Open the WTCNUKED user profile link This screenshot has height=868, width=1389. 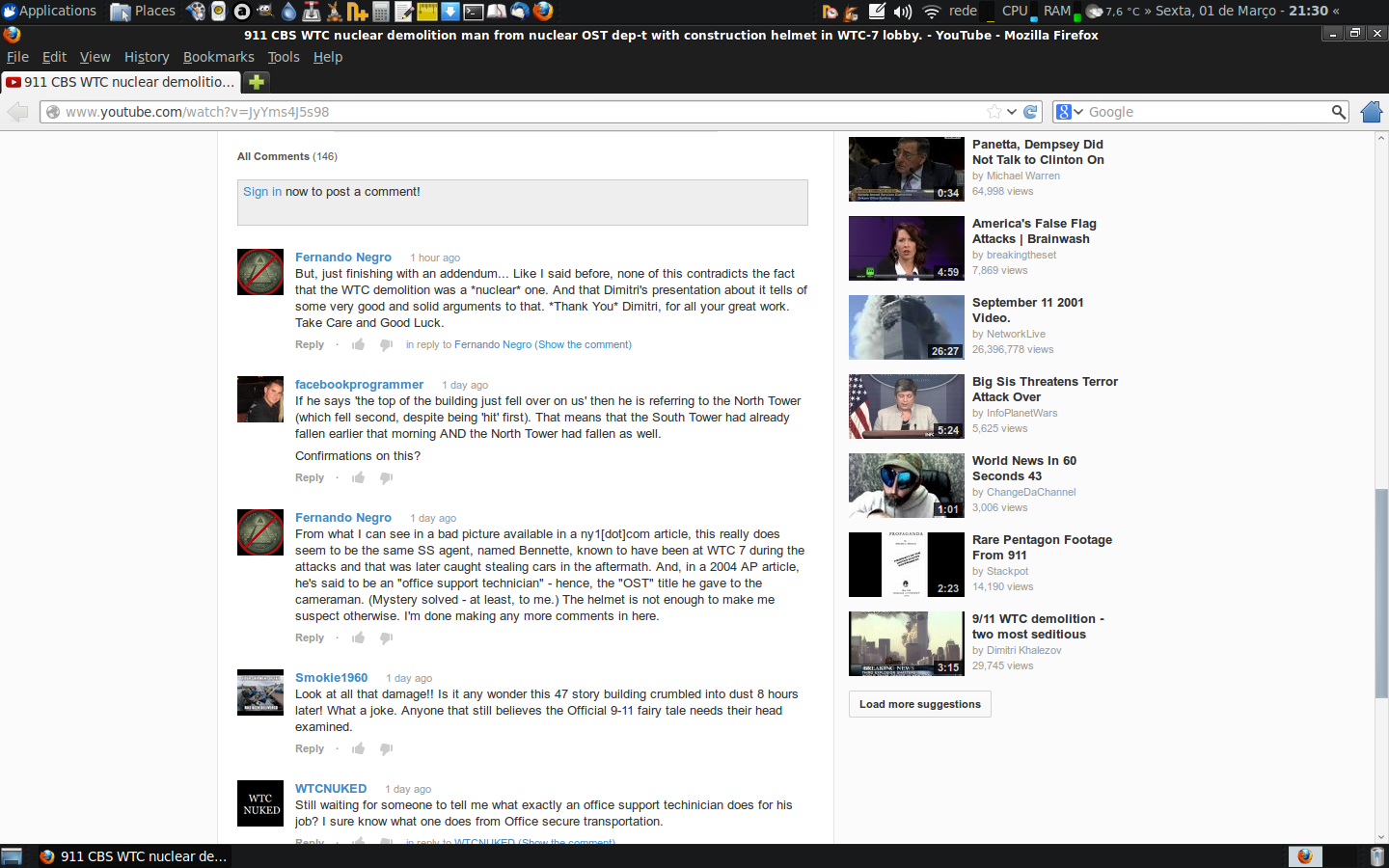[331, 788]
